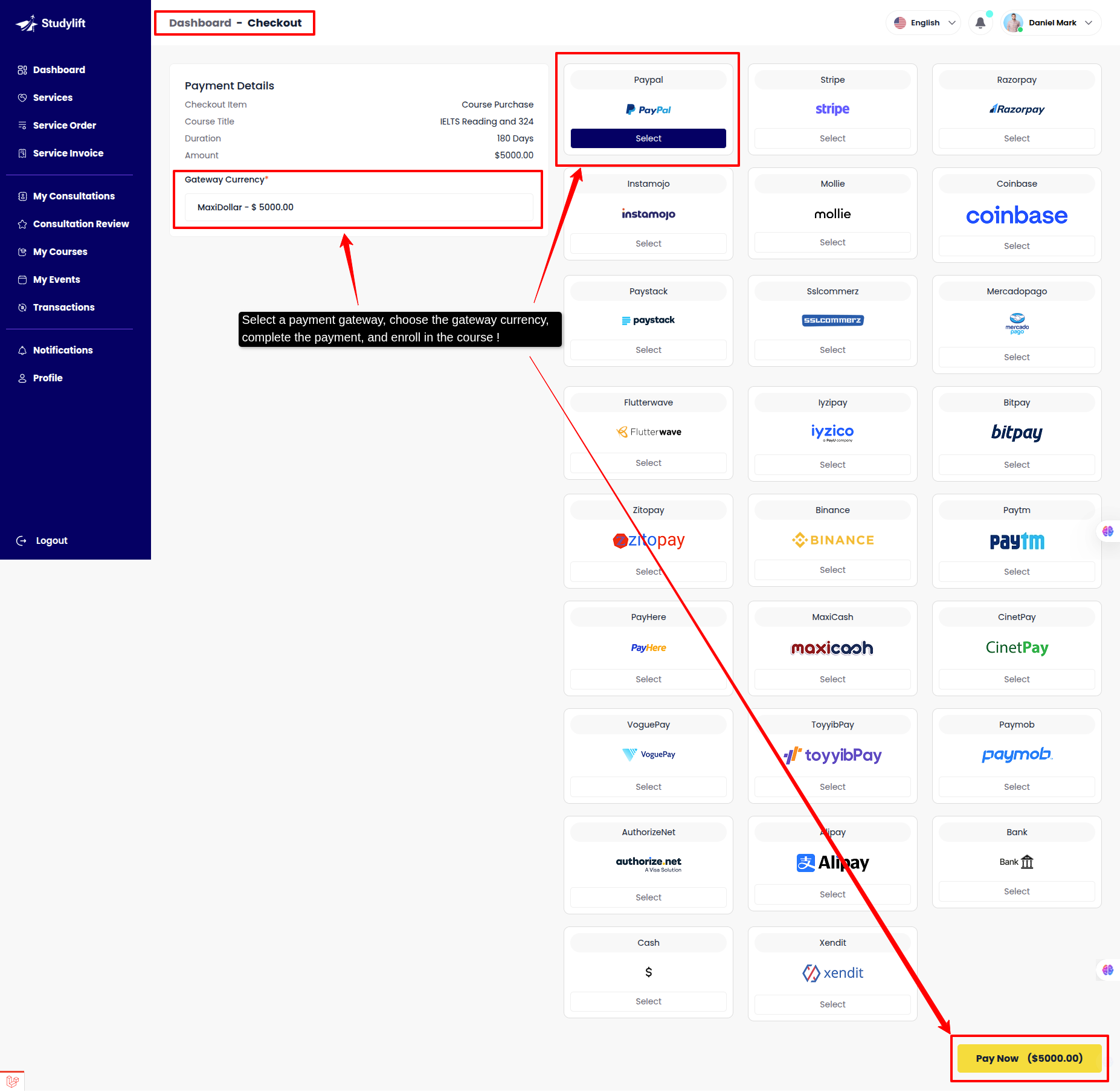Viewport: 1120px width, 1092px height.
Task: Click the Binance logo
Action: click(x=832, y=540)
